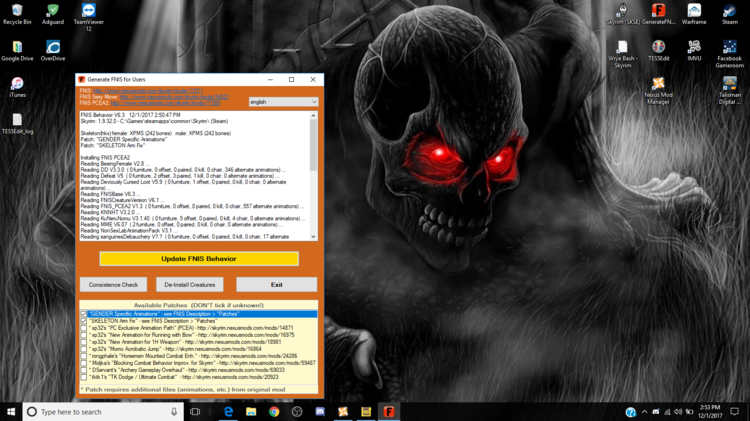750x421 pixels.
Task: Open the Task View taskbar button
Action: click(x=195, y=411)
